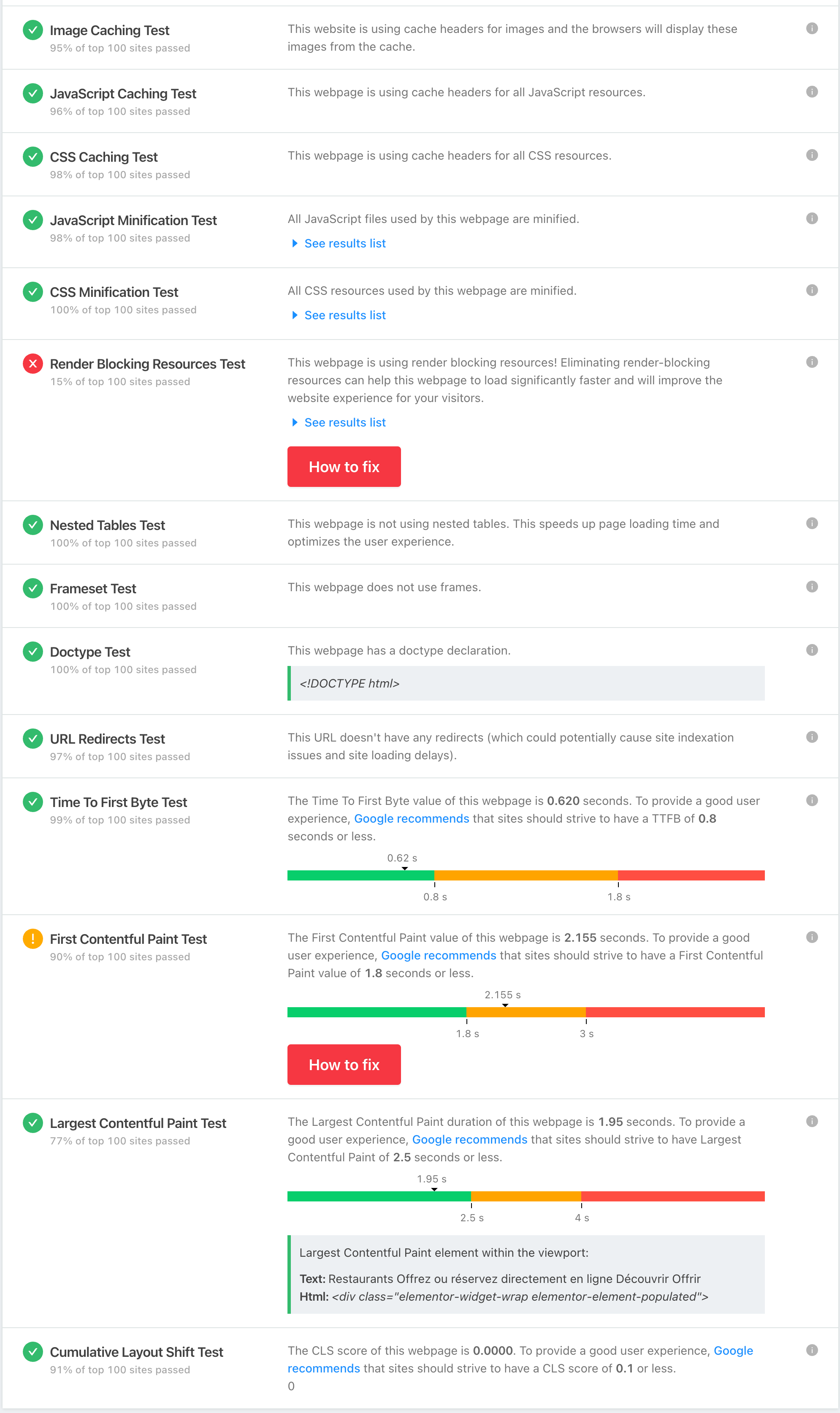Open info icon for Cumulative Layout Shift Test
This screenshot has width=840, height=1413.
[x=811, y=1350]
